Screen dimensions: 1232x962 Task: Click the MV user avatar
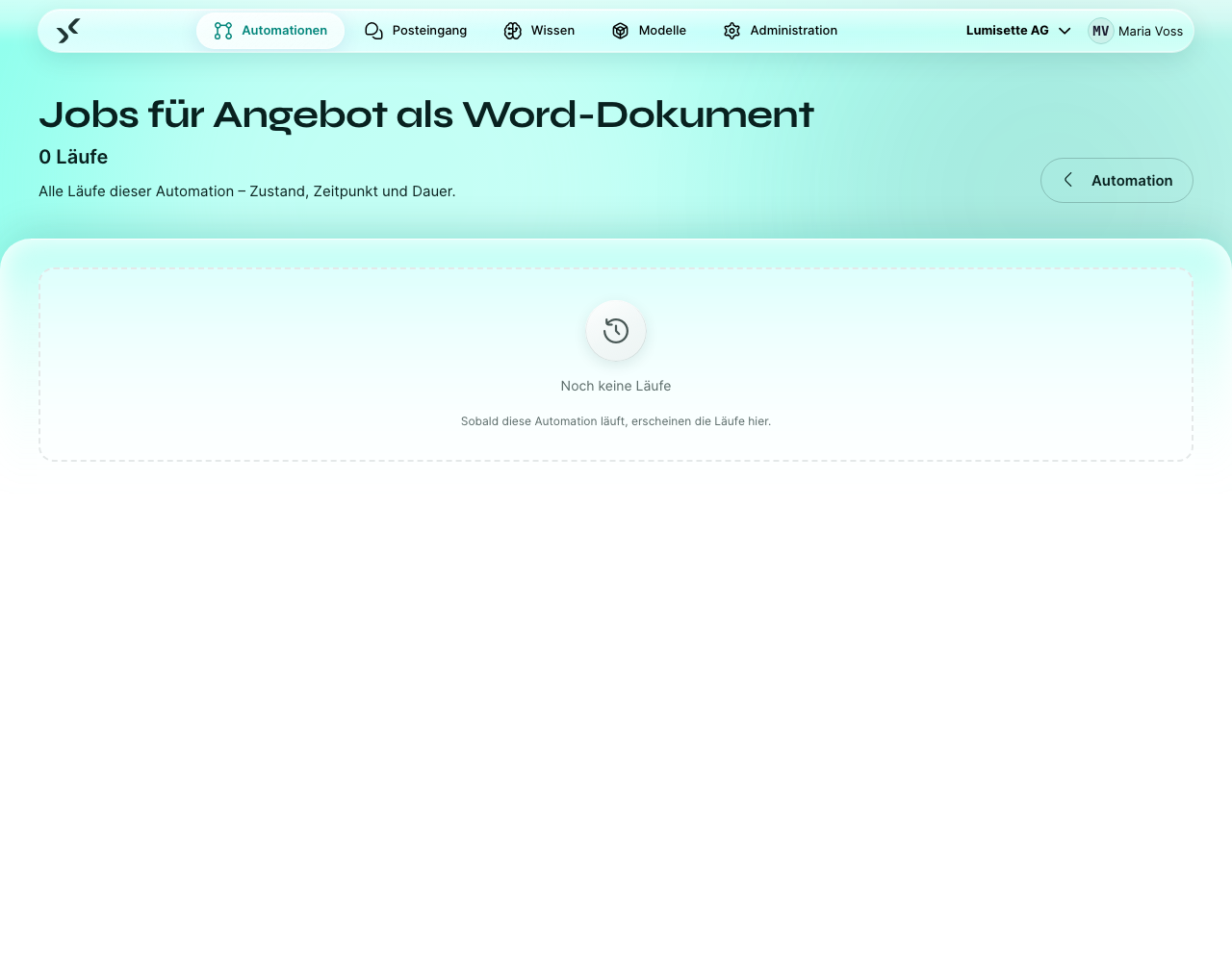[1101, 31]
